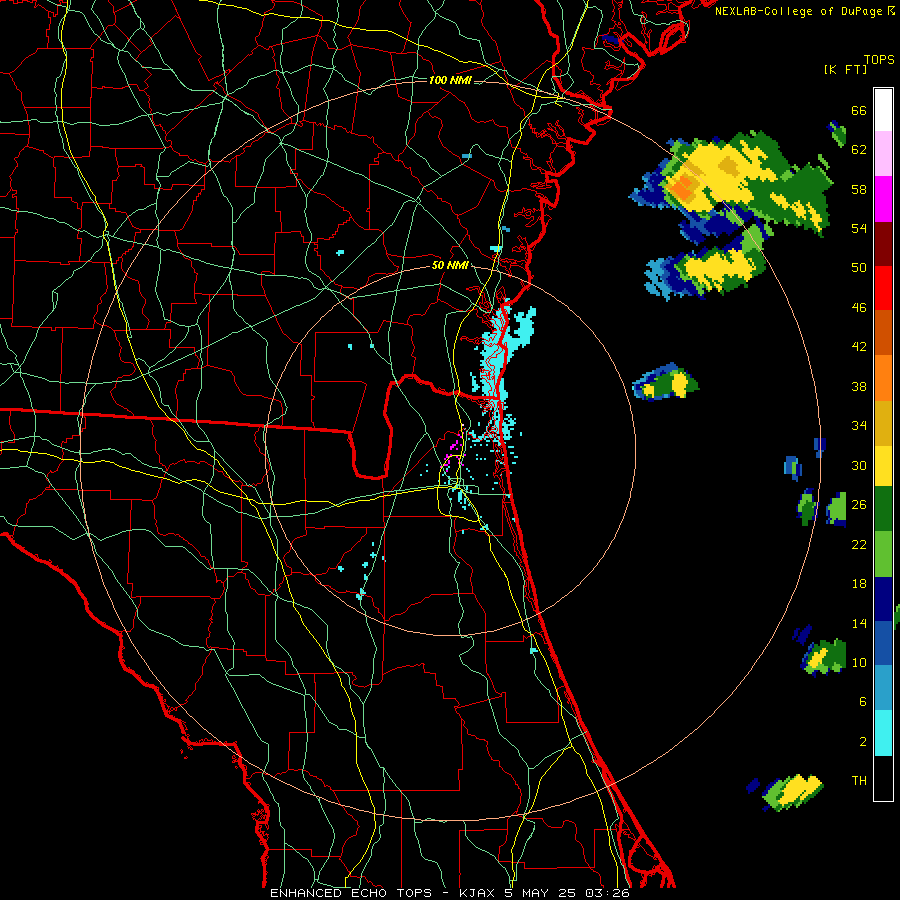Click the dark red 54 kft legend swatch
Screen dimensions: 900x900
883,243
